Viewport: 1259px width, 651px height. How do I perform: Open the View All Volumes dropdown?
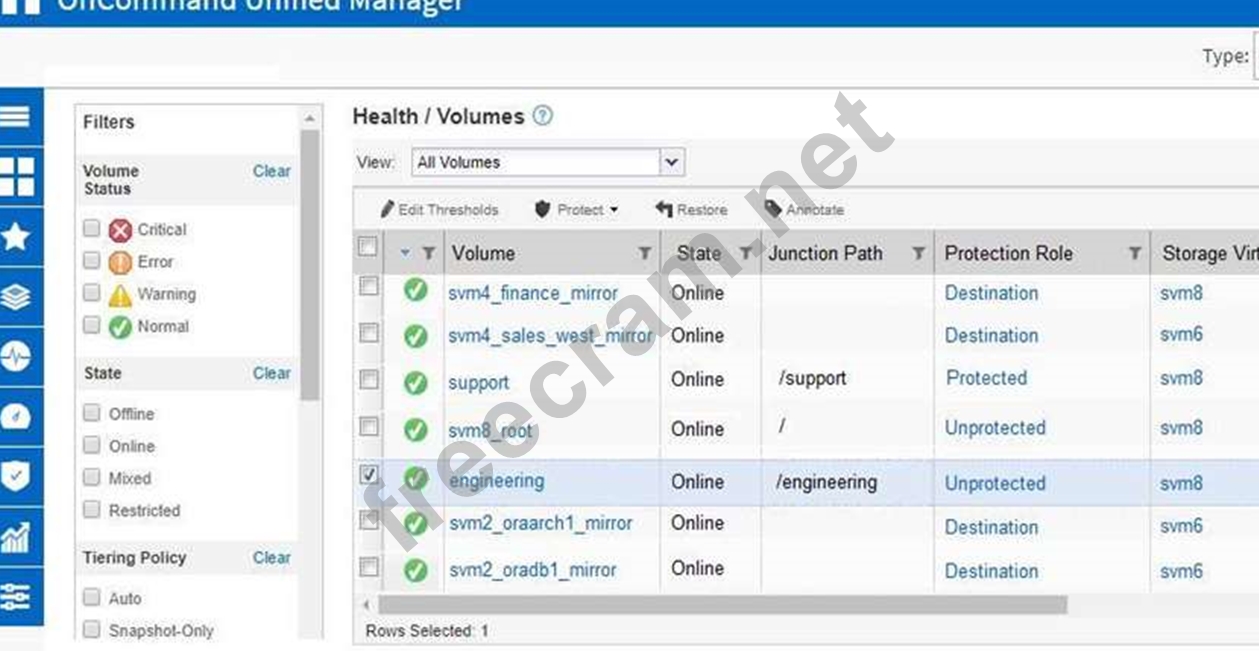[548, 162]
